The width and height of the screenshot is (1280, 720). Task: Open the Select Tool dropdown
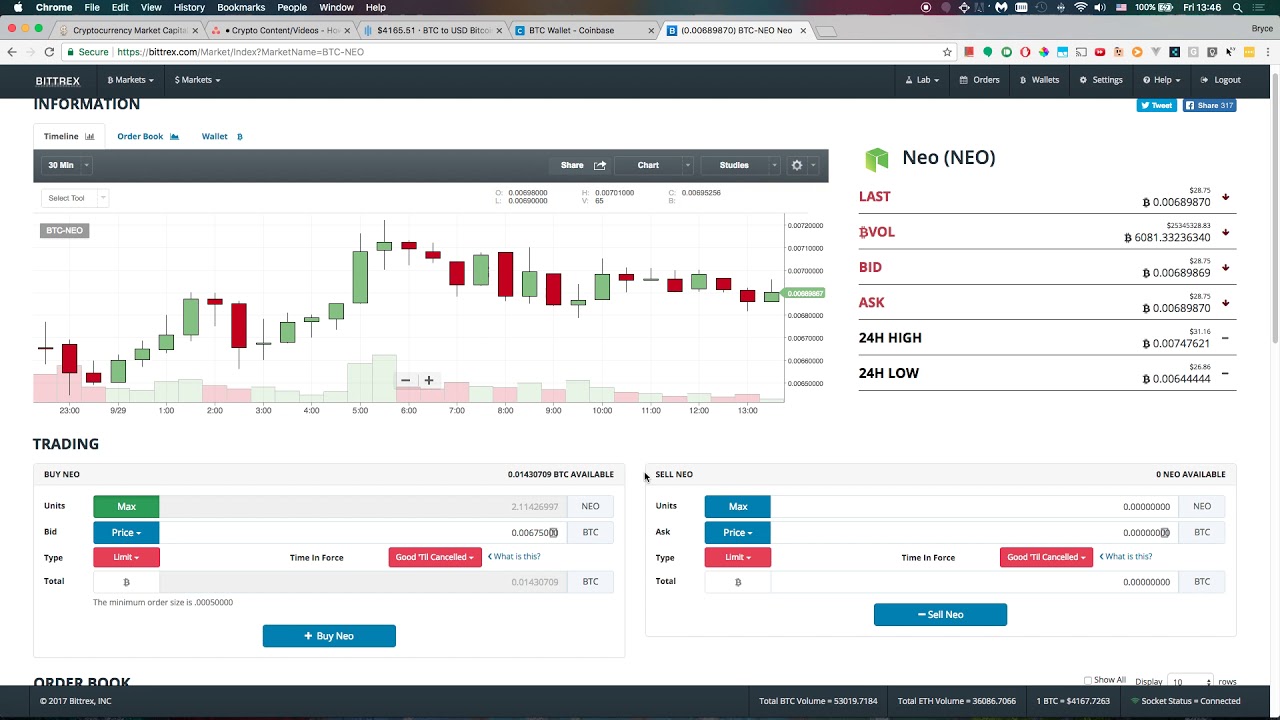point(74,198)
